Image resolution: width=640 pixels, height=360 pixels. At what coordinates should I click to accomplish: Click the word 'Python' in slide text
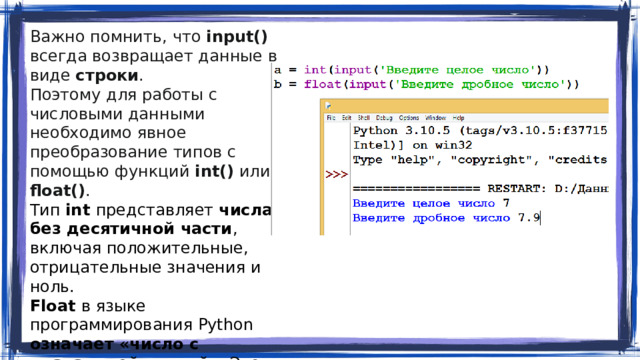226,325
